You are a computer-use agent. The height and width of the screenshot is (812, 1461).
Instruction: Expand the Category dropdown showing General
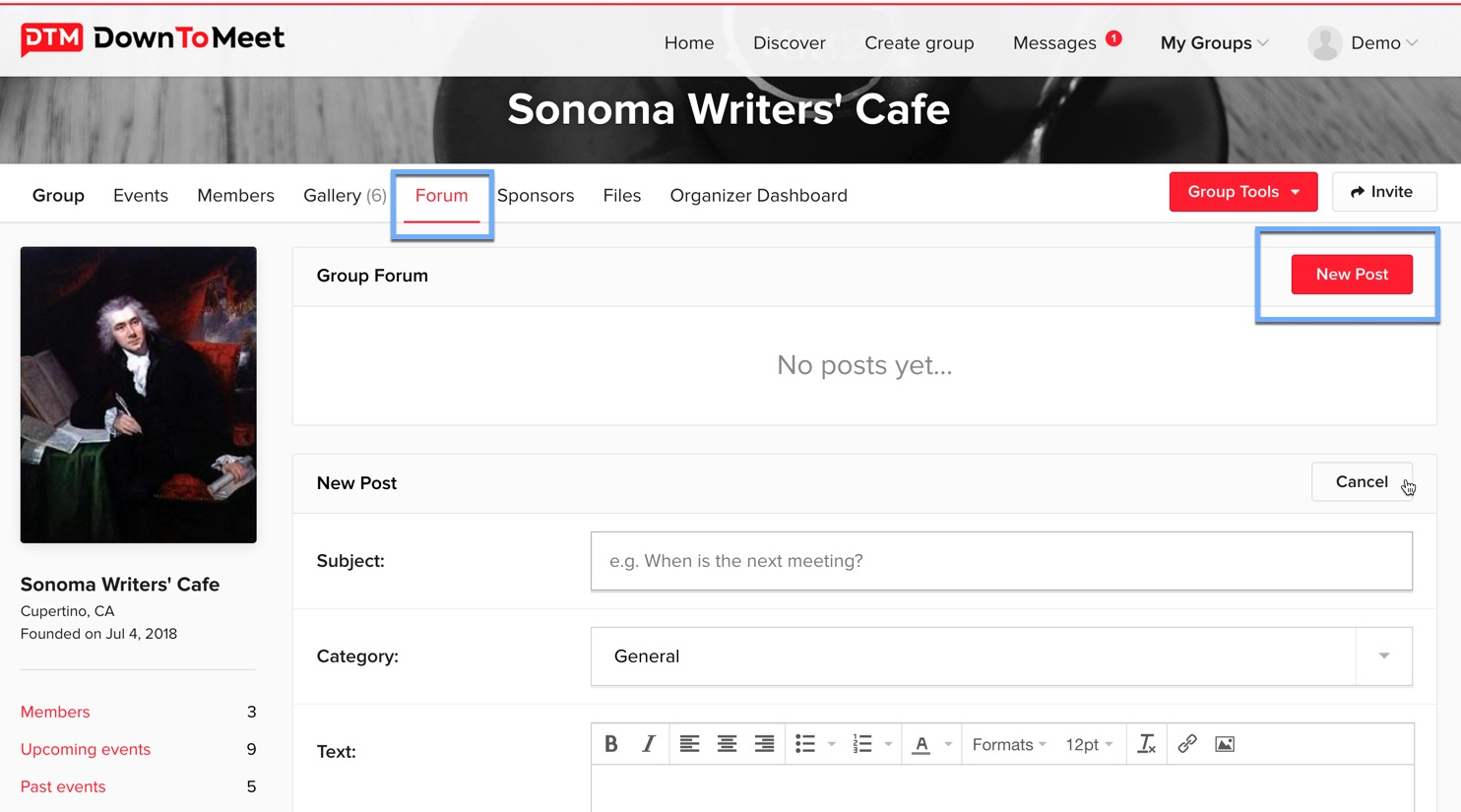tap(1000, 656)
